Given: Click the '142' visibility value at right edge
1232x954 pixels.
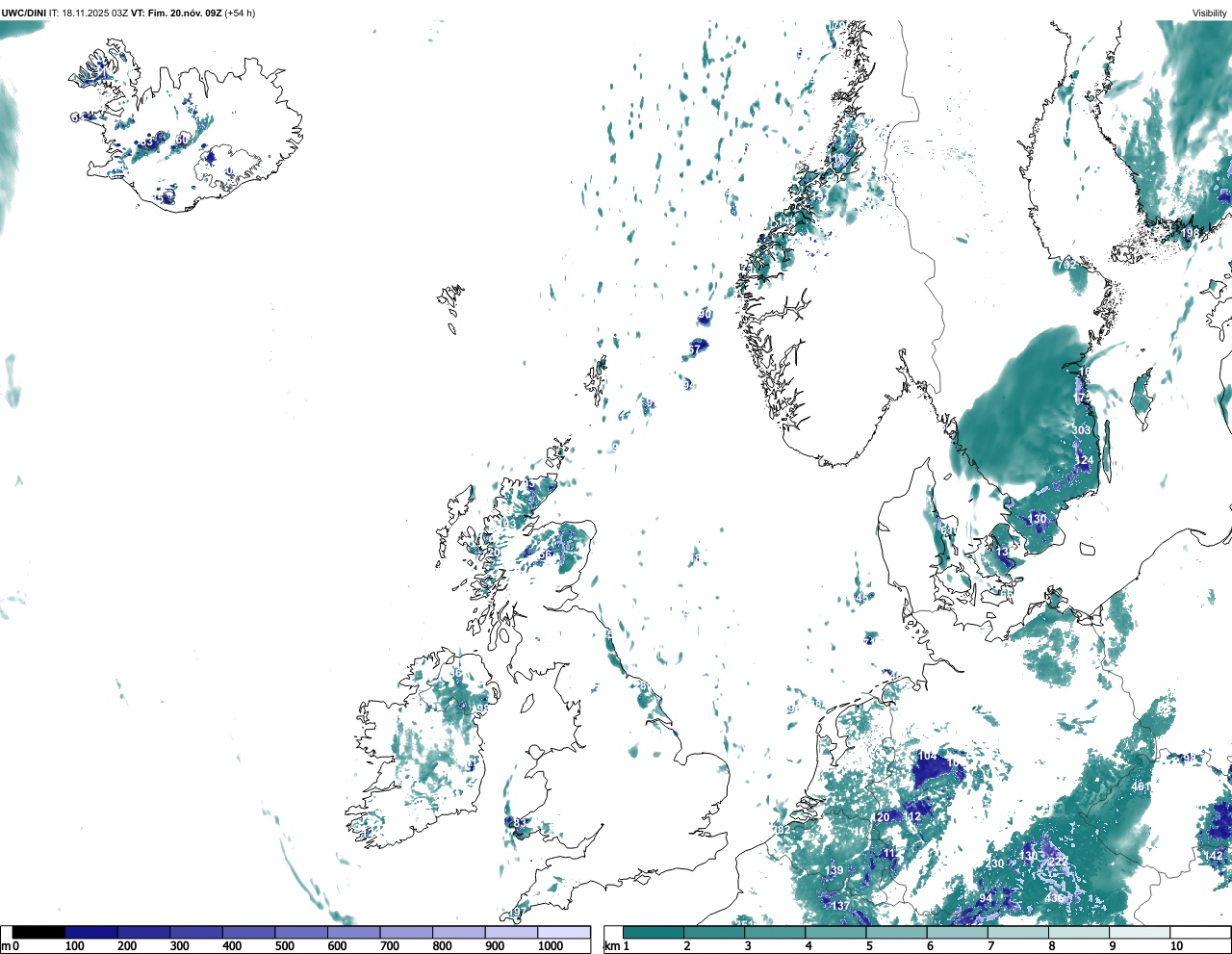Looking at the screenshot, I should (x=1214, y=856).
